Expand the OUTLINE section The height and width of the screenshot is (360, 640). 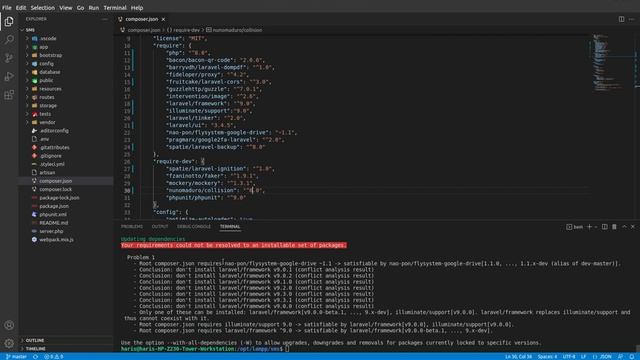pos(35,340)
